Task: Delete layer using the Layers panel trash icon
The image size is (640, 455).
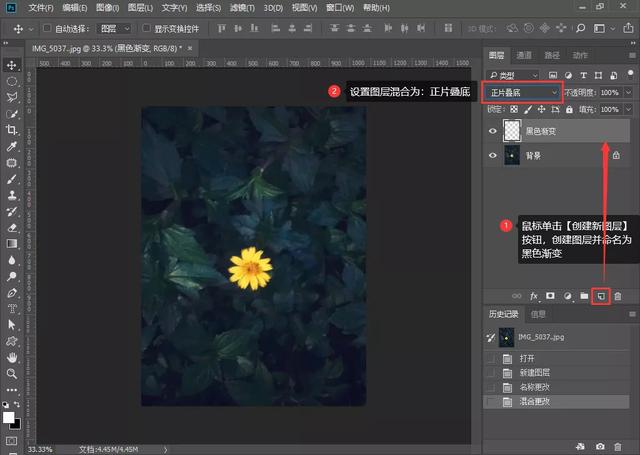Action: (x=618, y=296)
